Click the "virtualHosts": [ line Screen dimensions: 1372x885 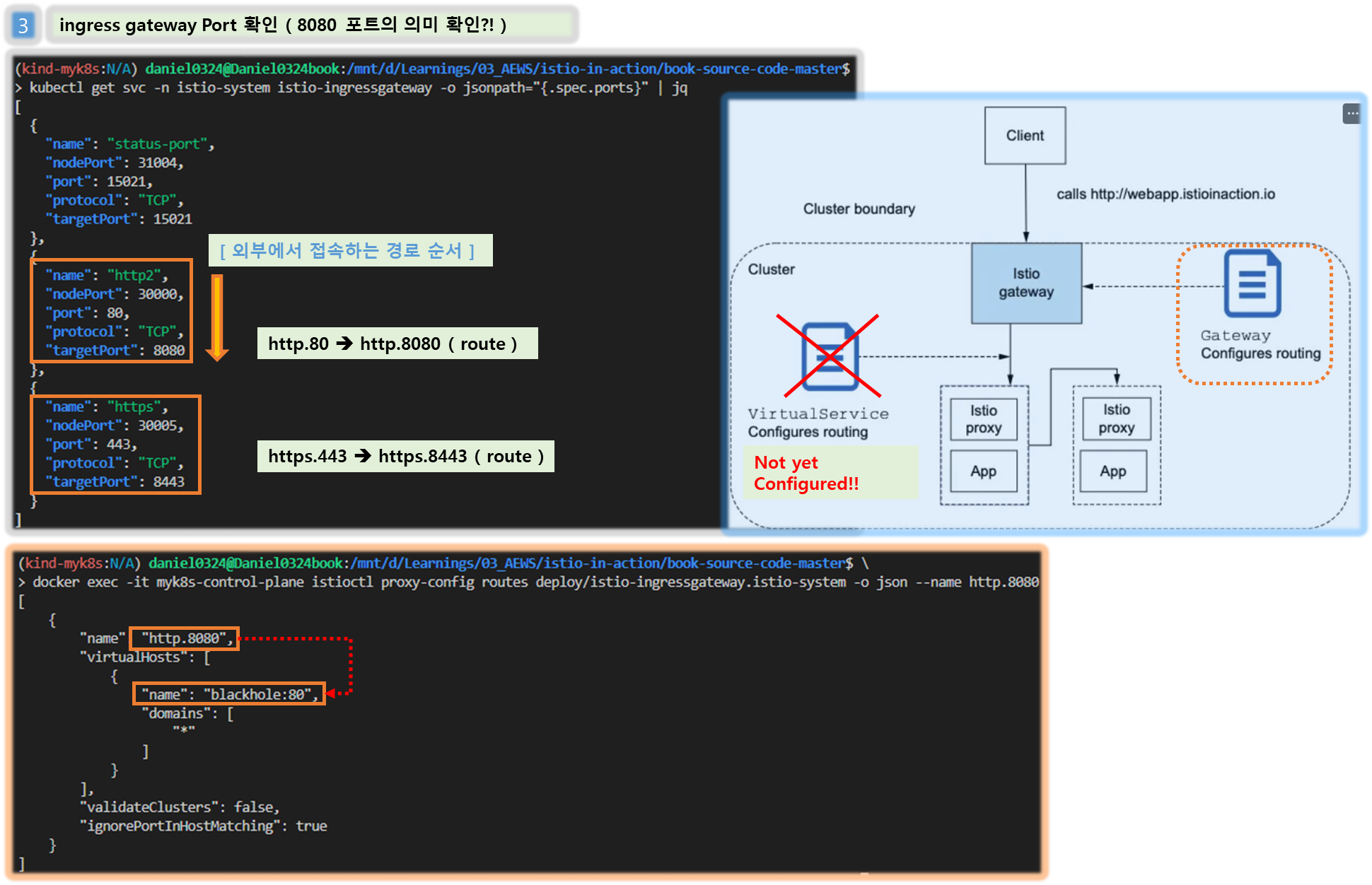[x=145, y=657]
